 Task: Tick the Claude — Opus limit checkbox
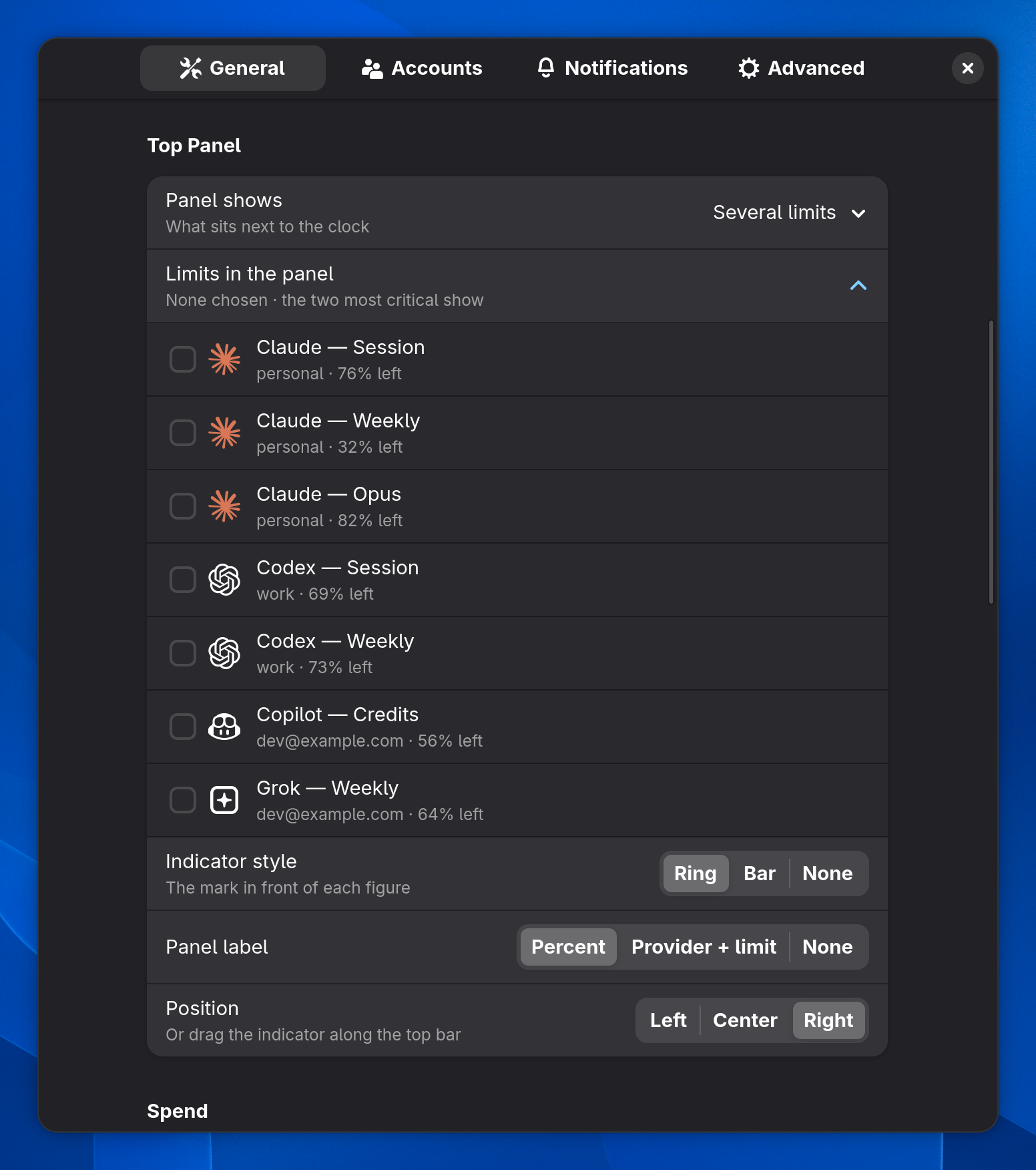183,506
